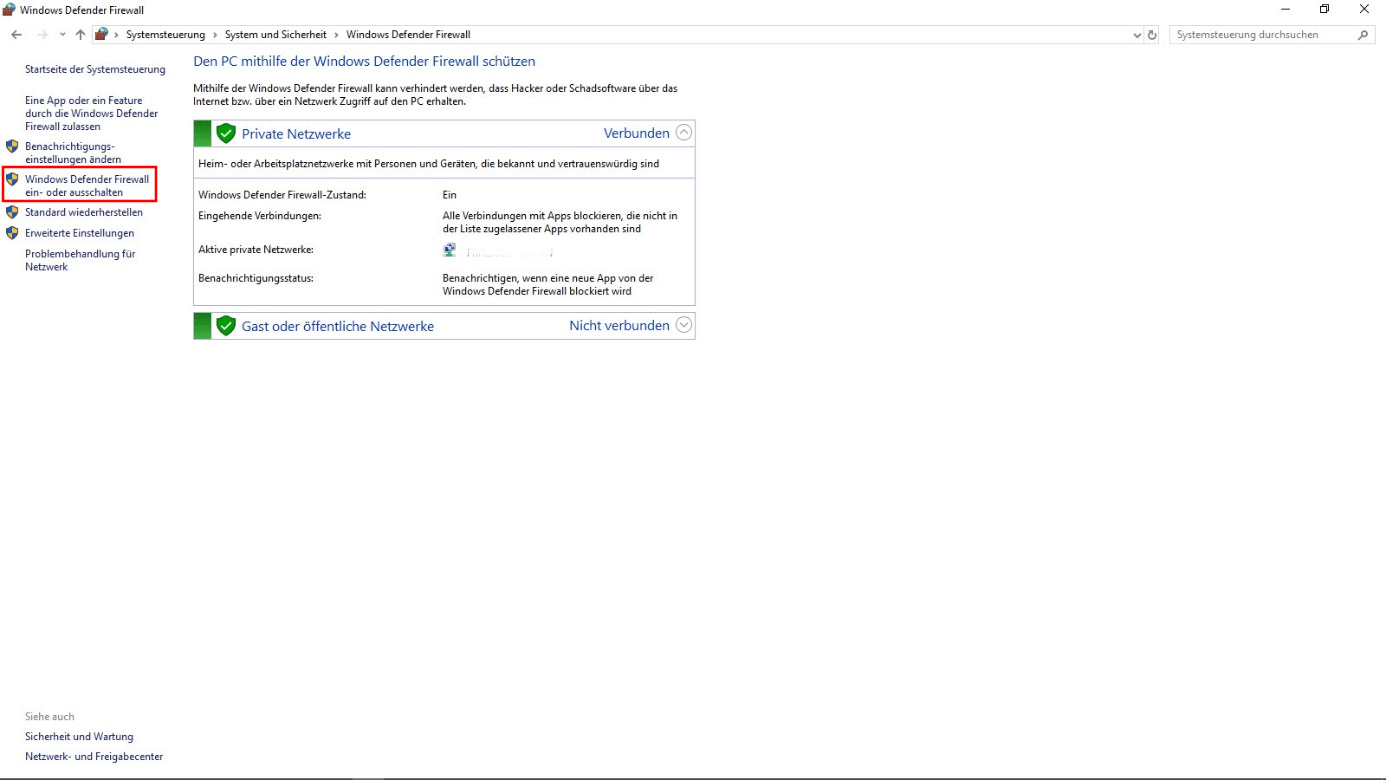Open Windows Defender Firewall ein- oder ausschalten
Viewport: 1386px width, 780px height.
pyautogui.click(x=87, y=186)
